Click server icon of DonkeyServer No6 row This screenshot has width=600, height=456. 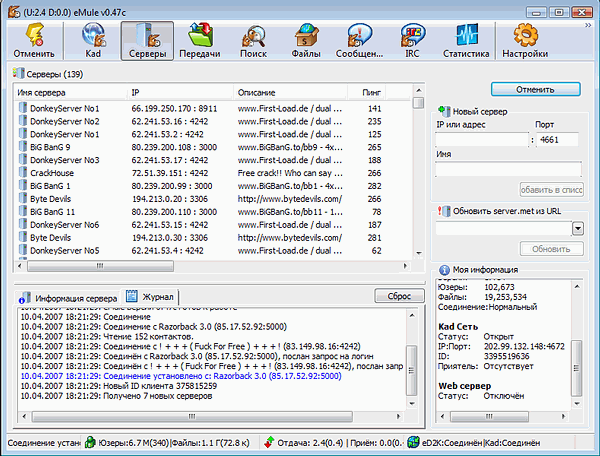click(23, 224)
